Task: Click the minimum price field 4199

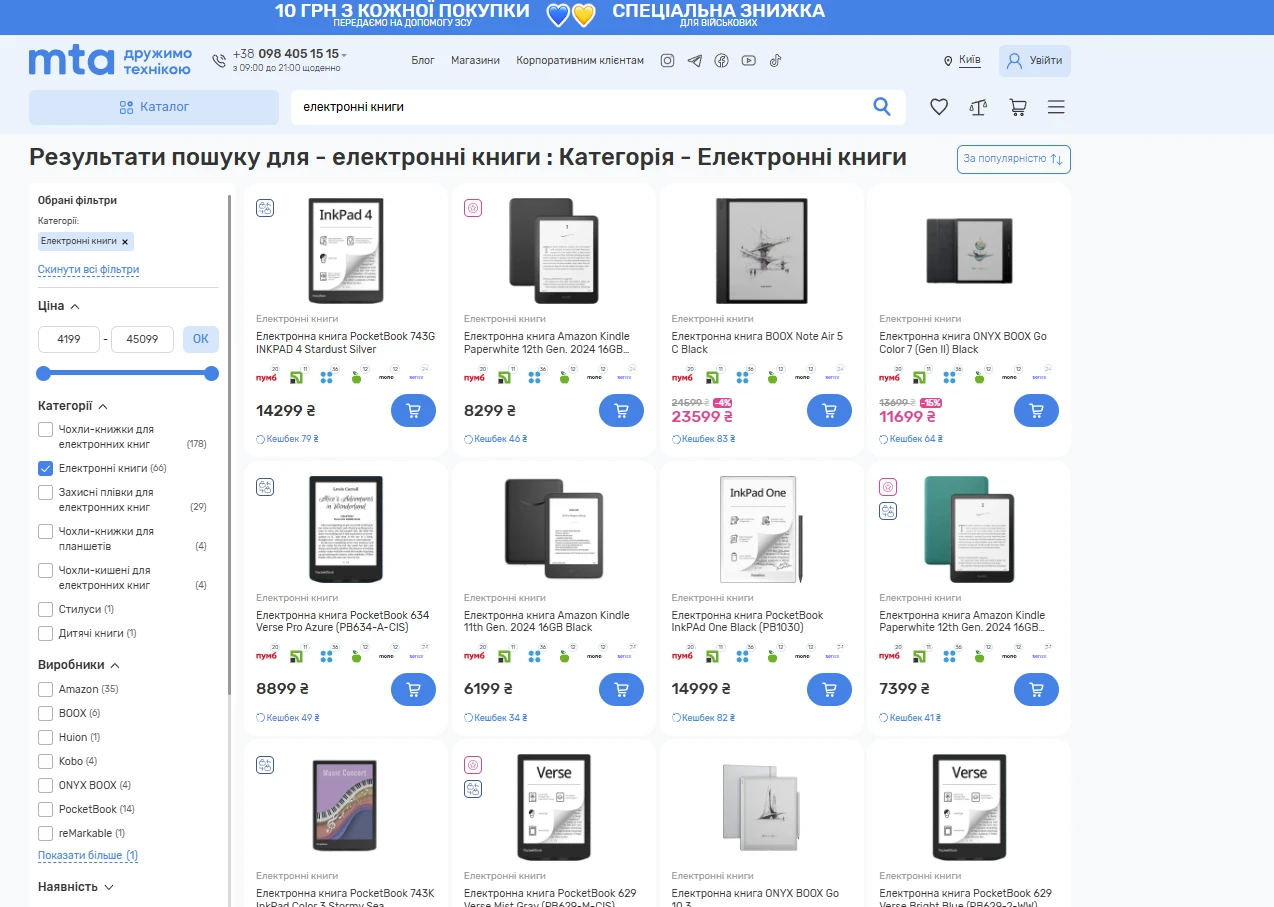Action: coord(69,339)
